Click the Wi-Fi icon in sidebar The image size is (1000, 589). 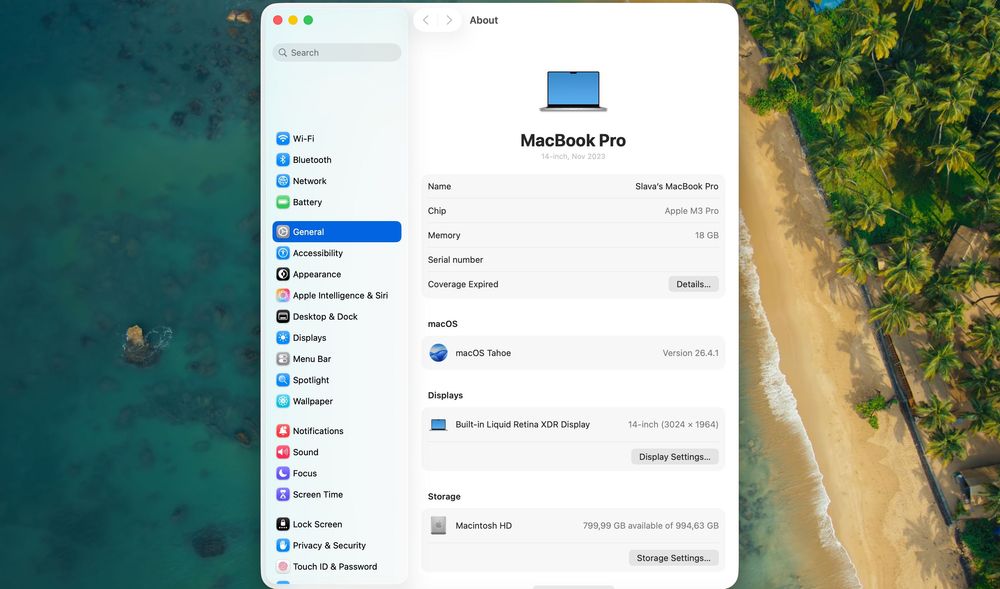click(x=283, y=138)
